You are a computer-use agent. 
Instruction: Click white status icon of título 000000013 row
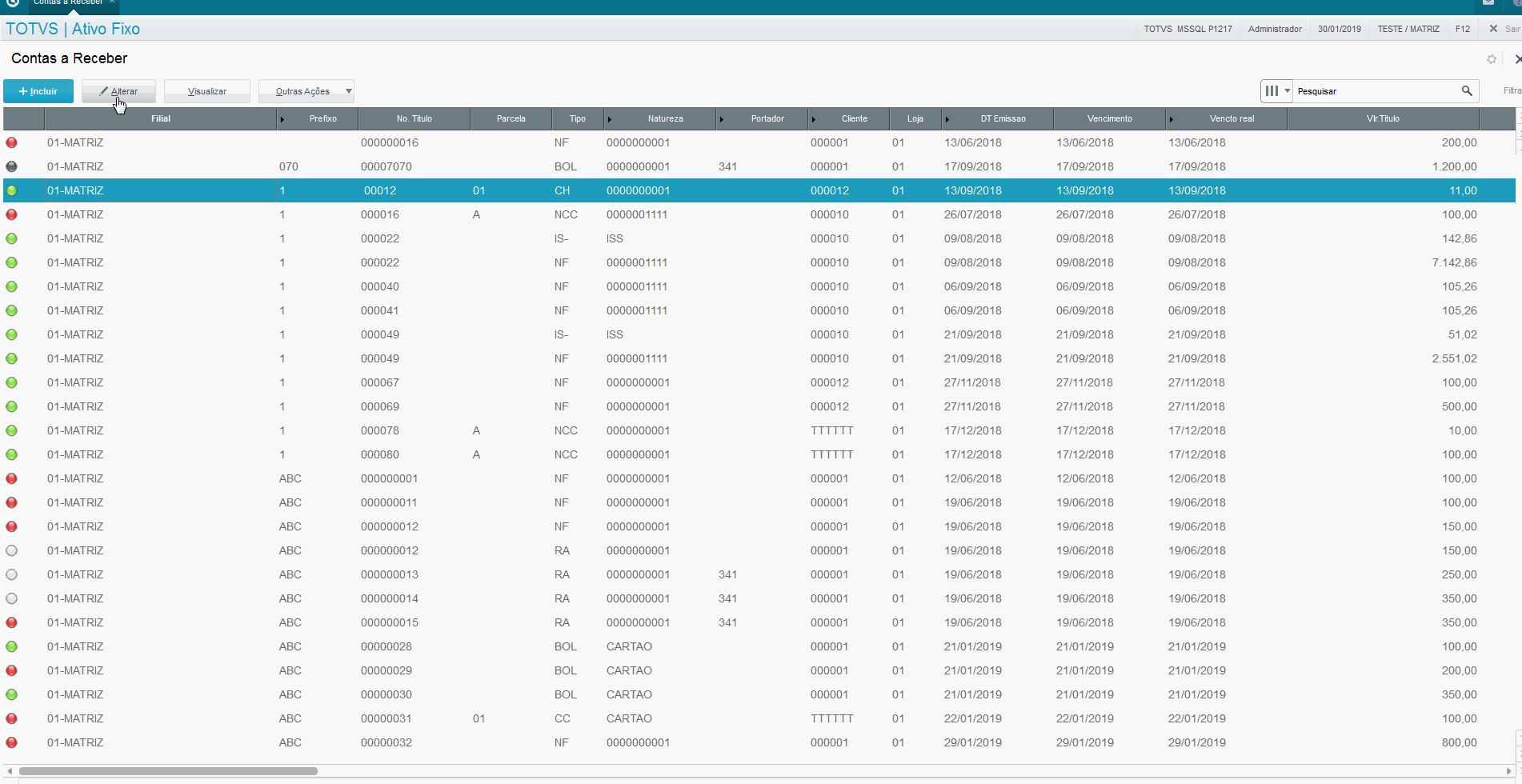coord(12,574)
